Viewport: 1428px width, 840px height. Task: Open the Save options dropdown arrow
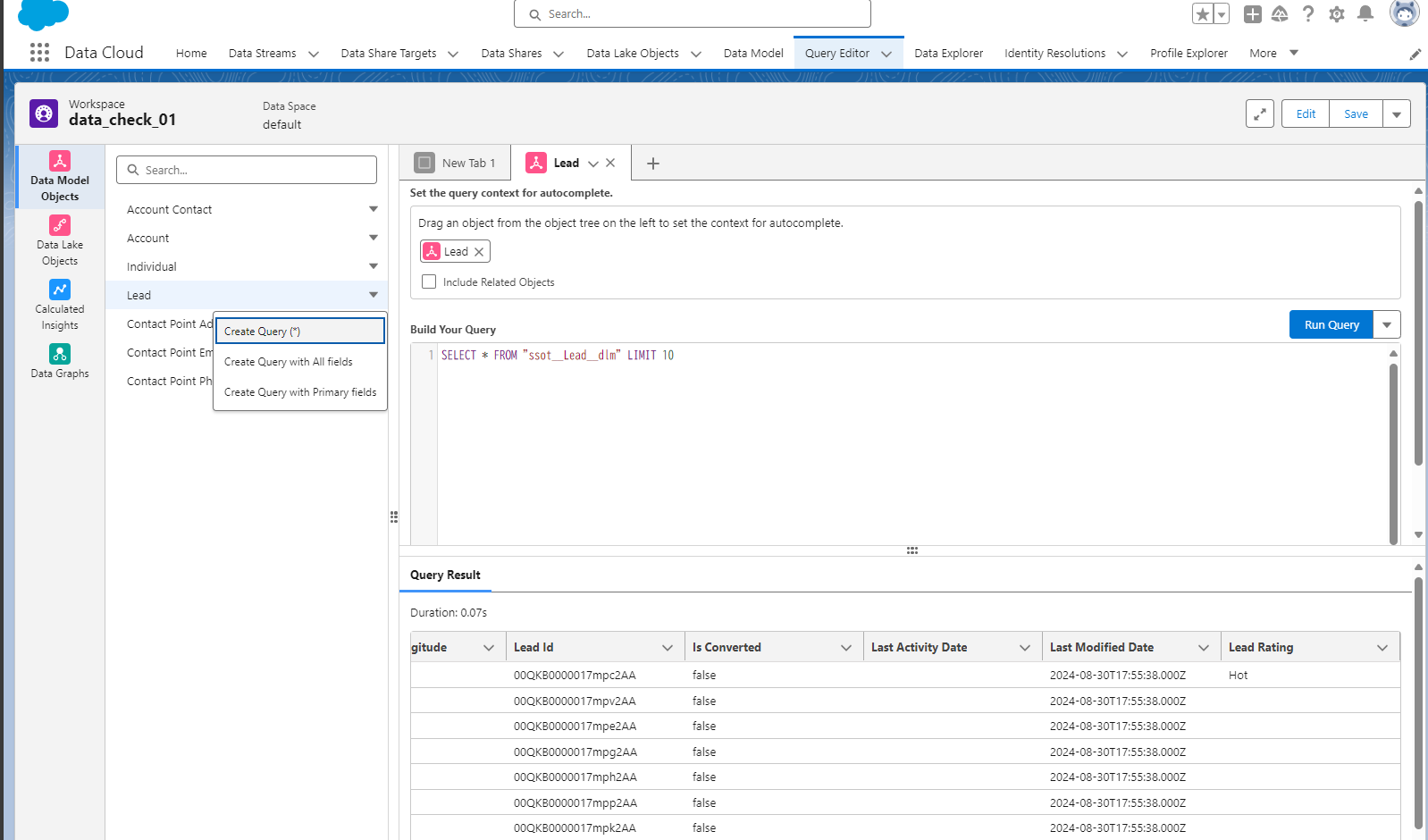(x=1397, y=114)
